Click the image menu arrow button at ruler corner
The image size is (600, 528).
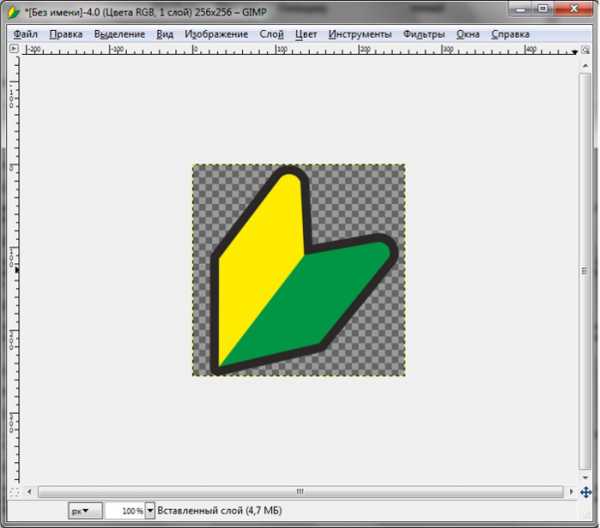click(14, 49)
